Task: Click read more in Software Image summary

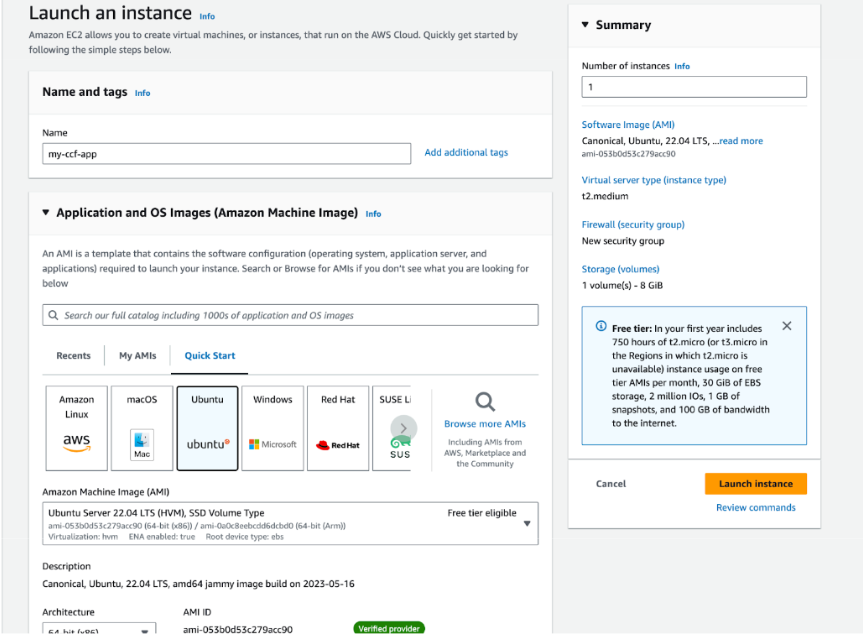Action: pyautogui.click(x=741, y=141)
